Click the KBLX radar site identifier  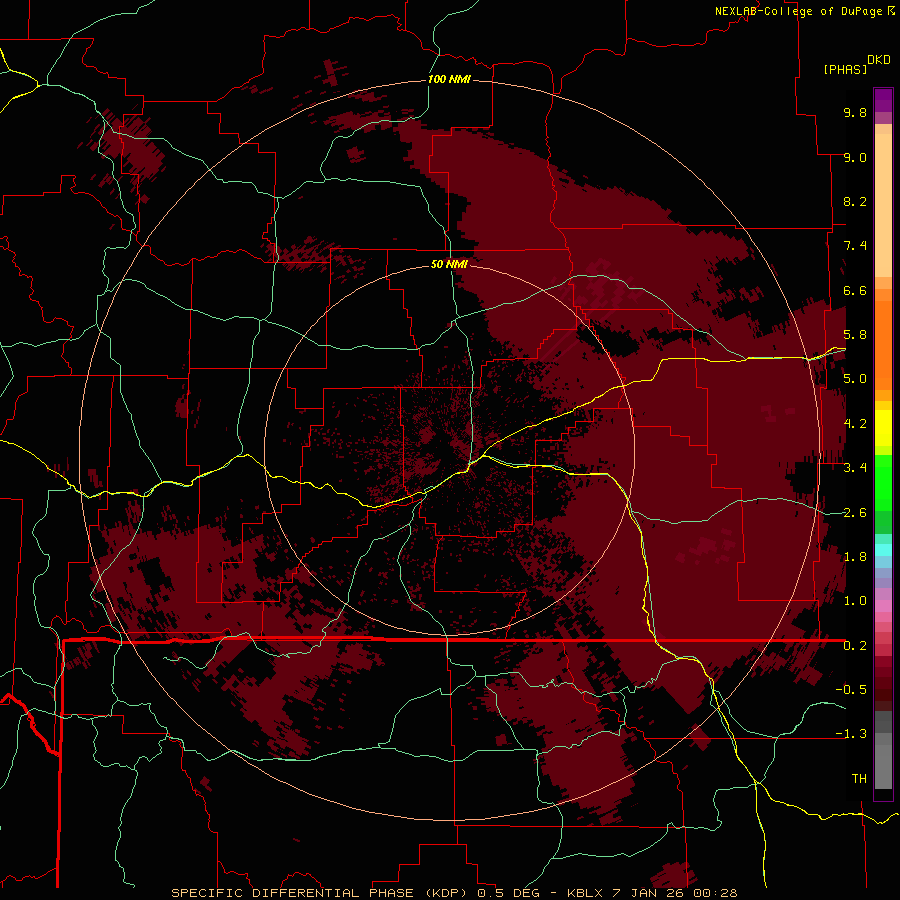coord(584,893)
